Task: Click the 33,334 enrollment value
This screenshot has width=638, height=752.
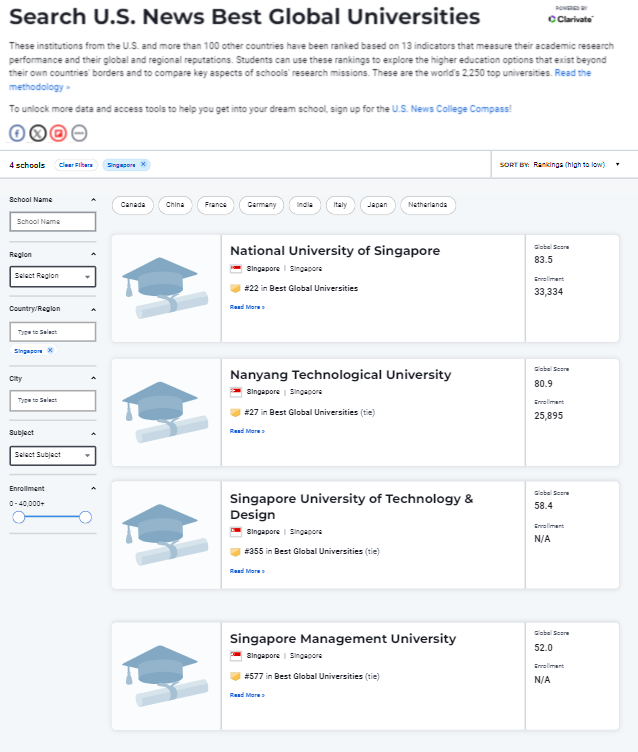Action: click(549, 292)
